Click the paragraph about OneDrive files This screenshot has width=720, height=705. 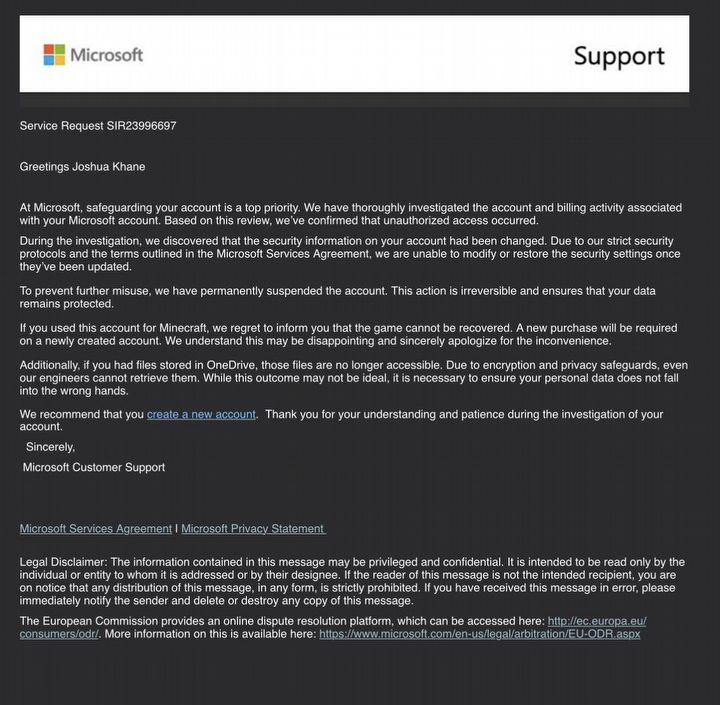tap(354, 378)
